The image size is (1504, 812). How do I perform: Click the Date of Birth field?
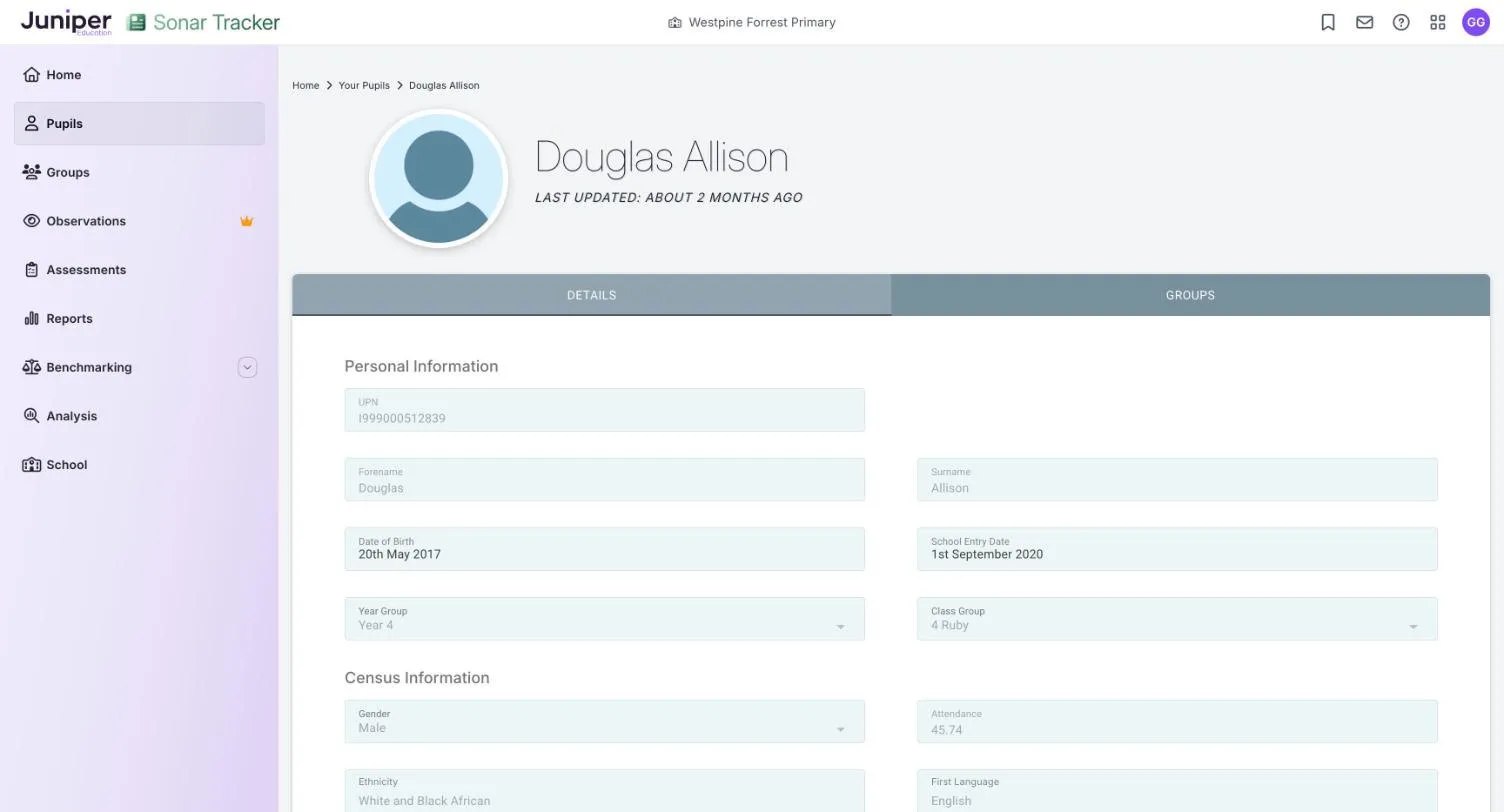[604, 549]
